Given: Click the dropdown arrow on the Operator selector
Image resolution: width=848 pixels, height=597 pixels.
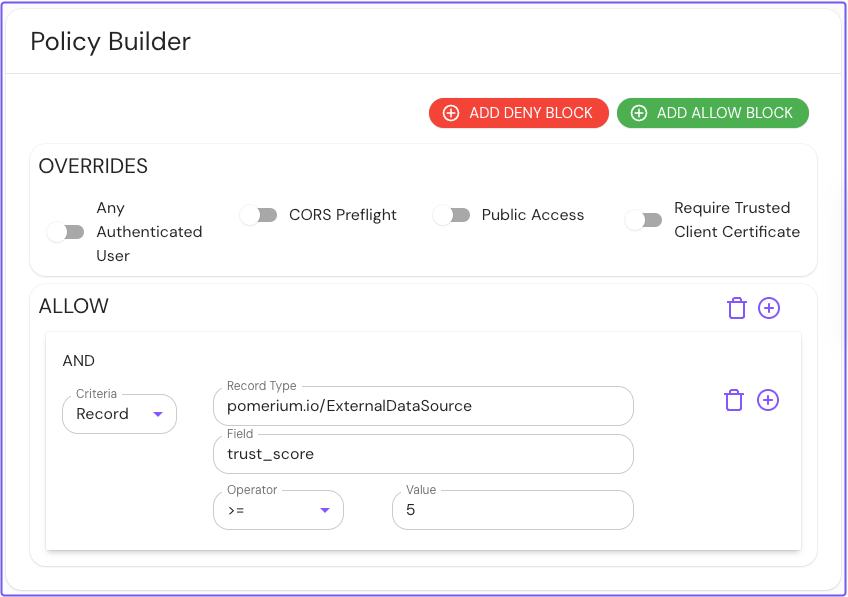Looking at the screenshot, I should coord(324,510).
